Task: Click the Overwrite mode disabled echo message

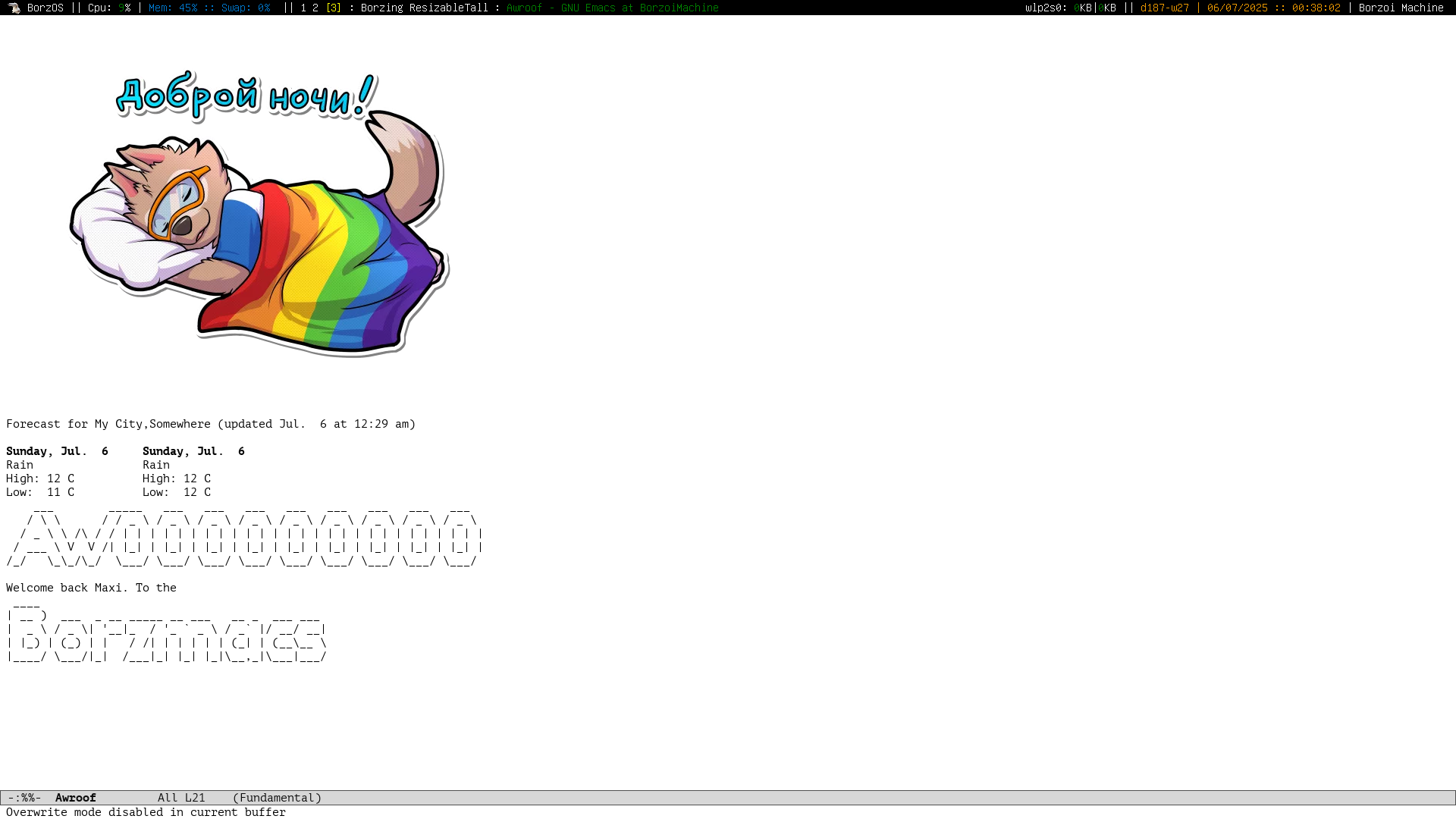Action: pyautogui.click(x=146, y=812)
